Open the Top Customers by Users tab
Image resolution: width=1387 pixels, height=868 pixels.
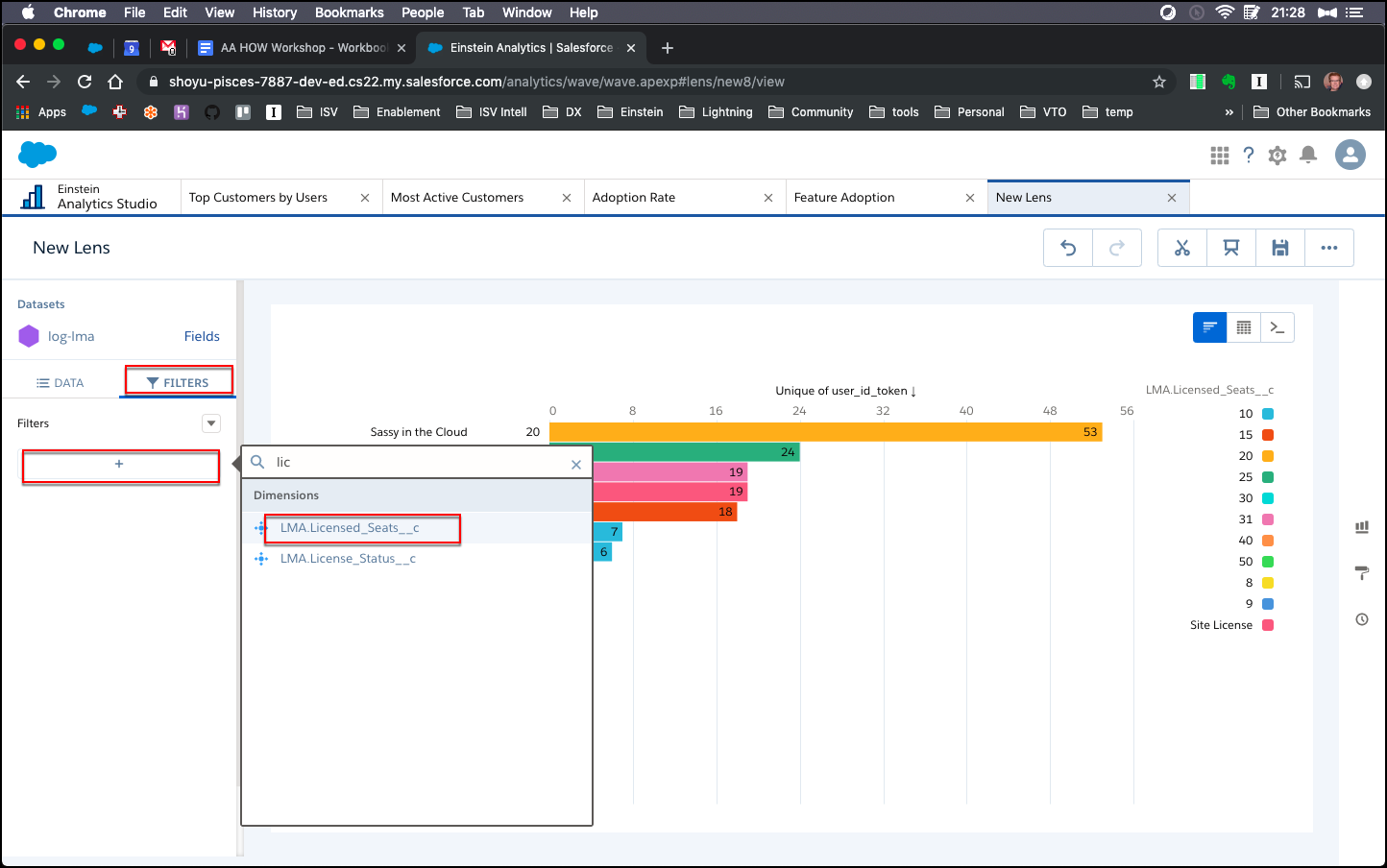pyautogui.click(x=258, y=198)
